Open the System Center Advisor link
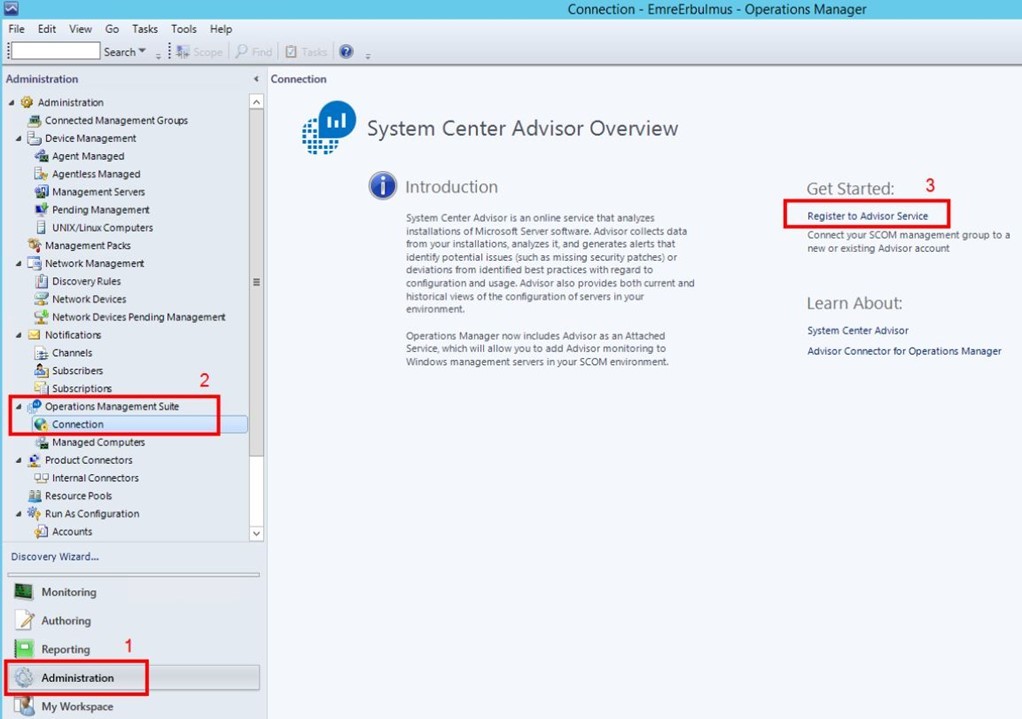This screenshot has height=719, width=1022. (858, 330)
